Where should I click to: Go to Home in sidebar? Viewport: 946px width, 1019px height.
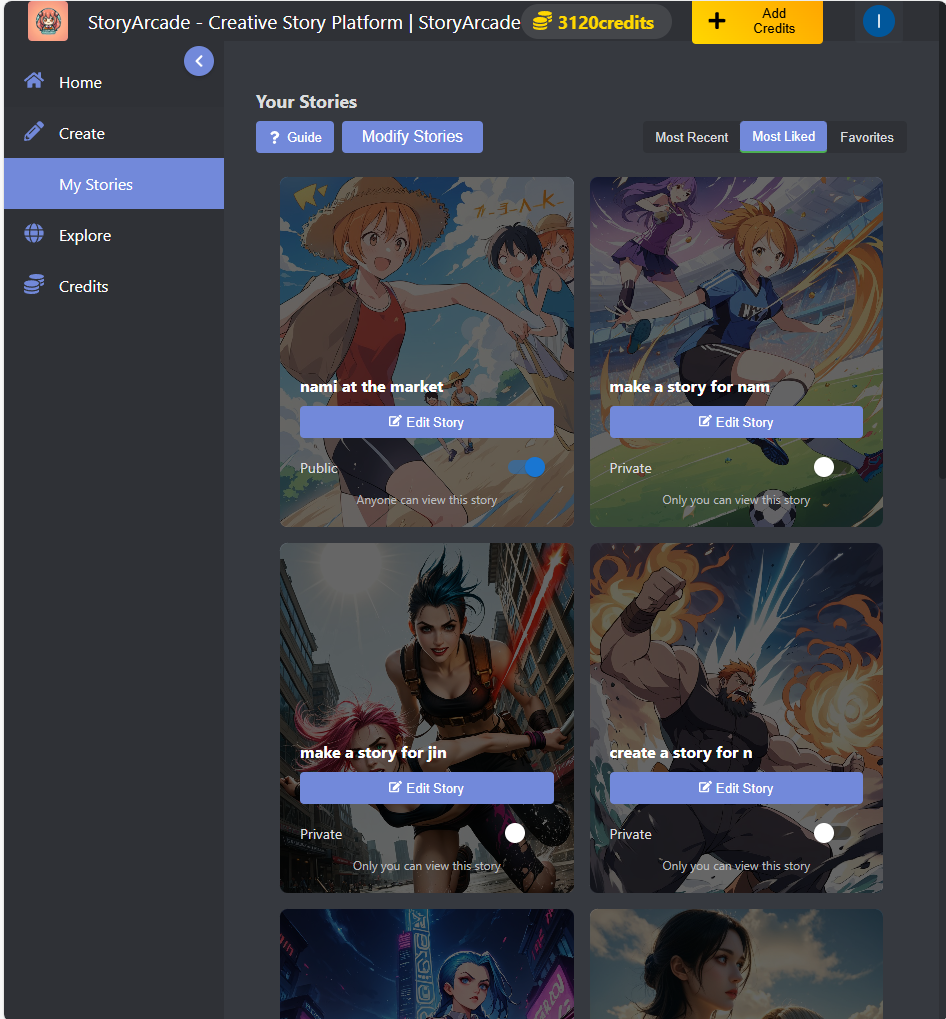click(x=114, y=83)
